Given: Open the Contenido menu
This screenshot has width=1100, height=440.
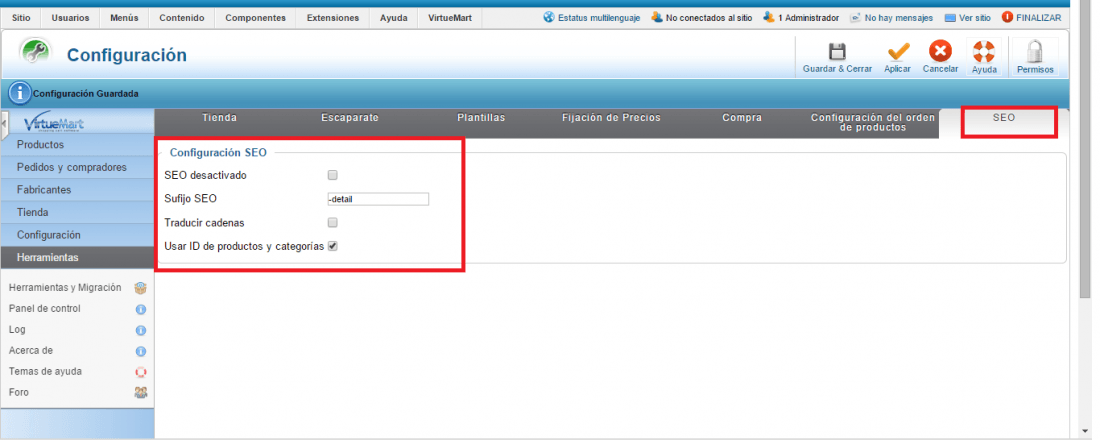Looking at the screenshot, I should tap(182, 18).
